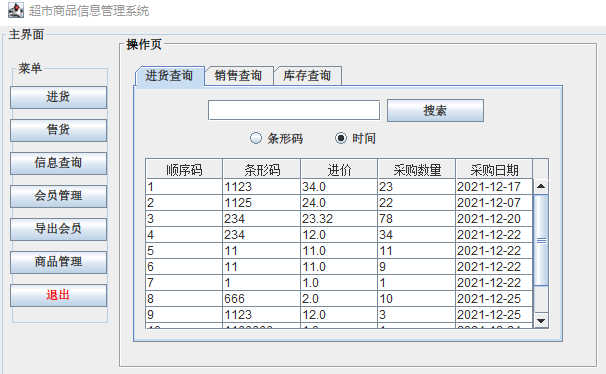606x374 pixels.
Task: Select barcode cell 666
Action: coord(262,299)
